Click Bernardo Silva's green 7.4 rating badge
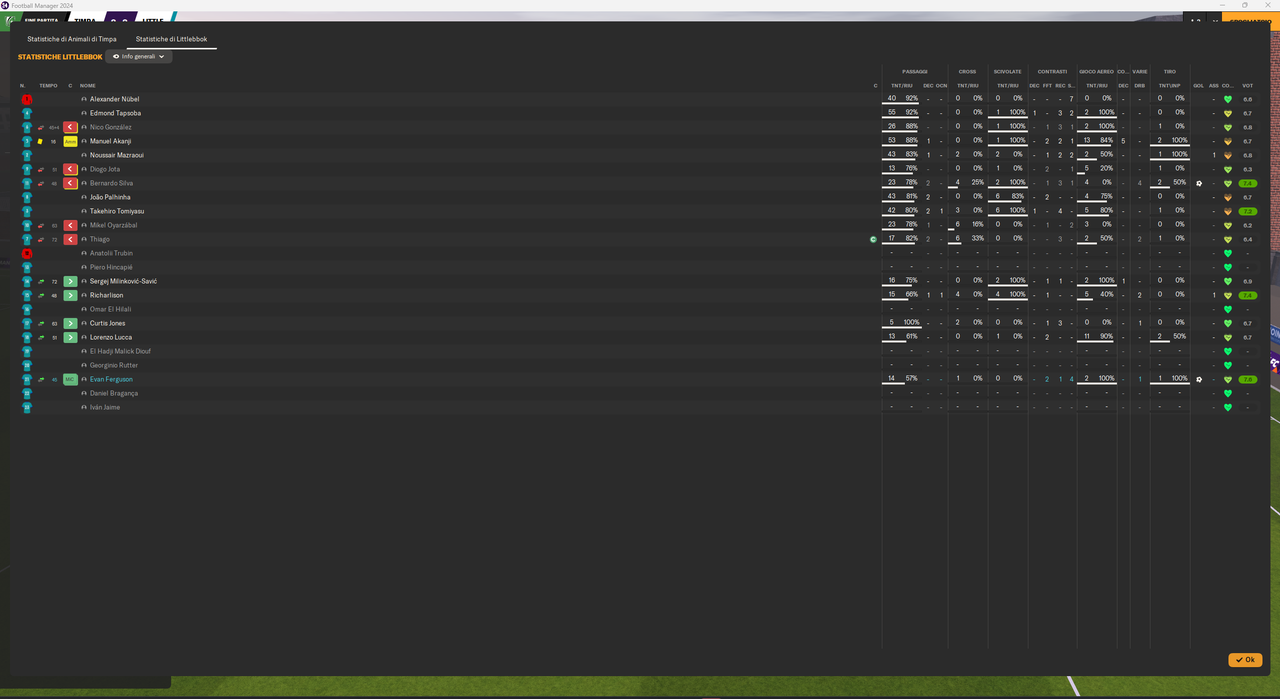1280x699 pixels. coord(1247,183)
